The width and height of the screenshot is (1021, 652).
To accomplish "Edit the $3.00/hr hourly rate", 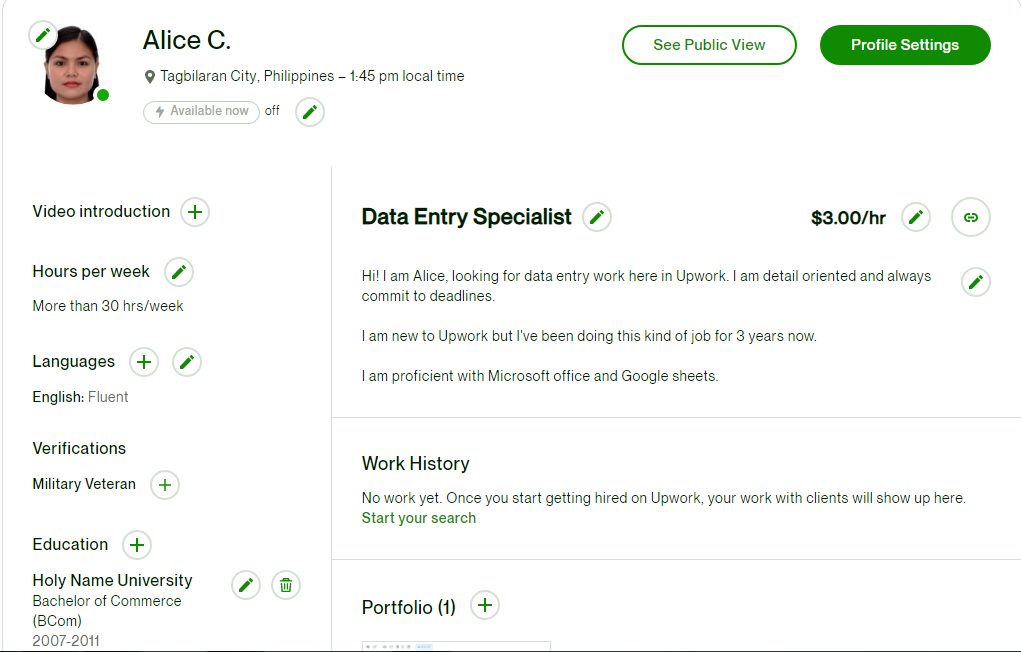I will [916, 218].
